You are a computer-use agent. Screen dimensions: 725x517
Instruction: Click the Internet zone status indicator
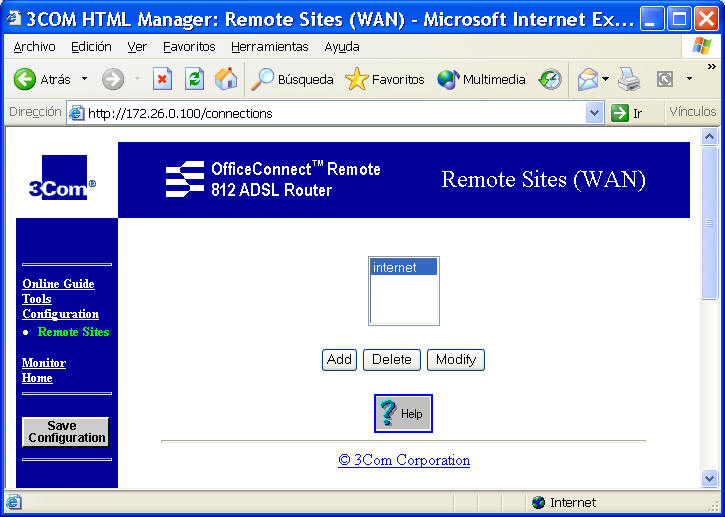tap(564, 502)
